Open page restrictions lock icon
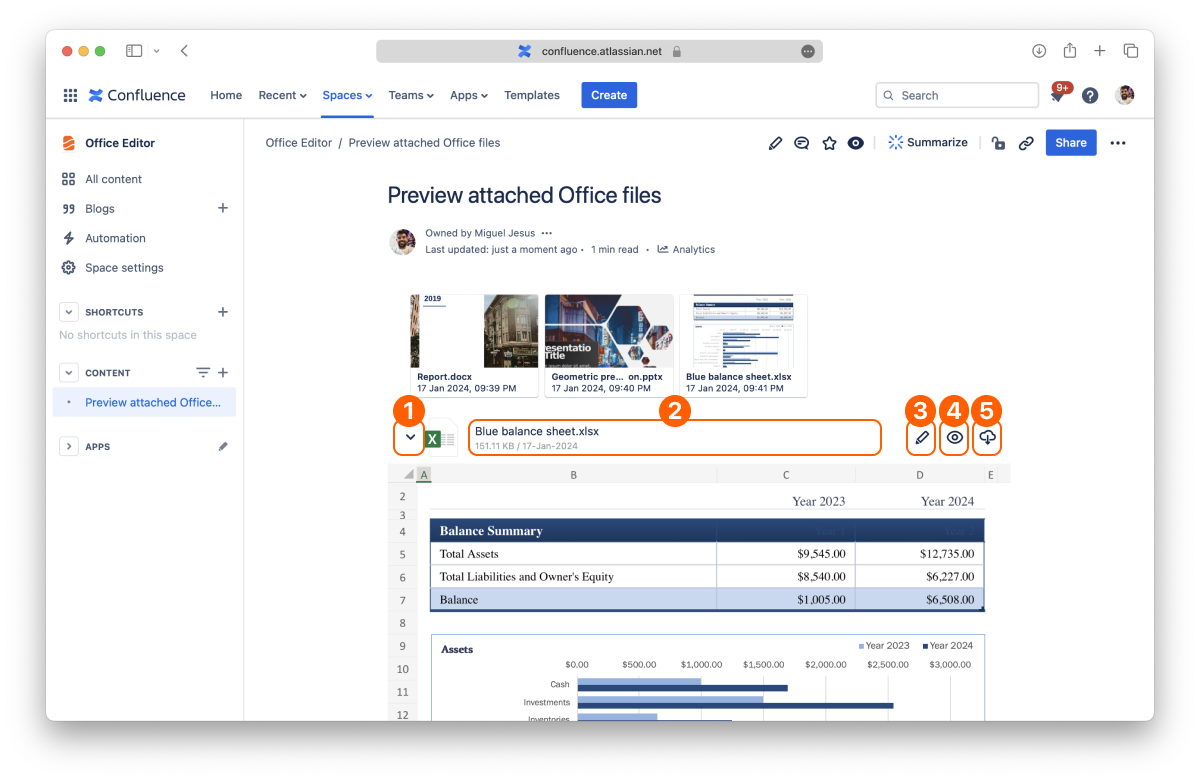The height and width of the screenshot is (780, 1200). (998, 143)
